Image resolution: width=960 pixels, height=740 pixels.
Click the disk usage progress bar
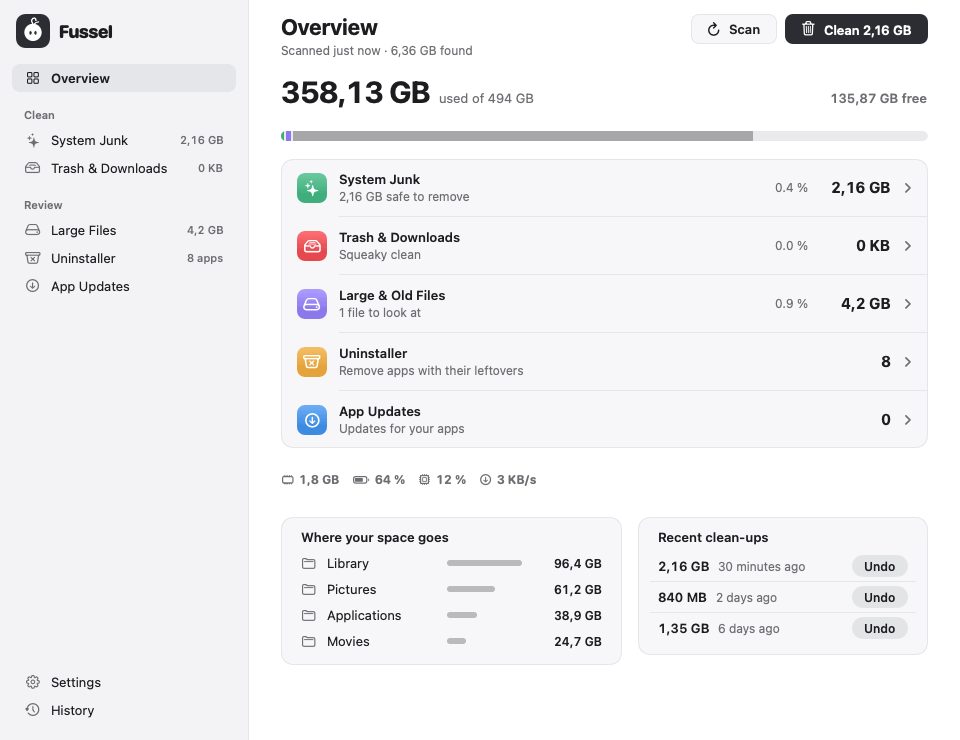[x=604, y=136]
